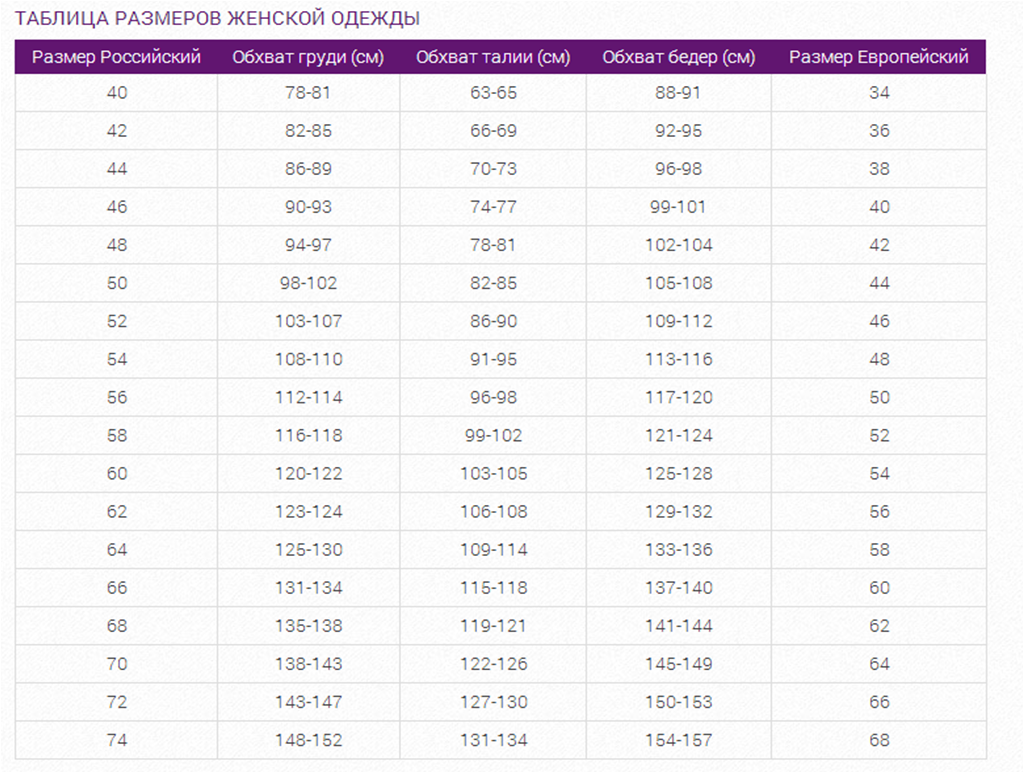This screenshot has height=773, width=1024.
Task: Click Russian size 40 in first column
Action: coord(116,93)
